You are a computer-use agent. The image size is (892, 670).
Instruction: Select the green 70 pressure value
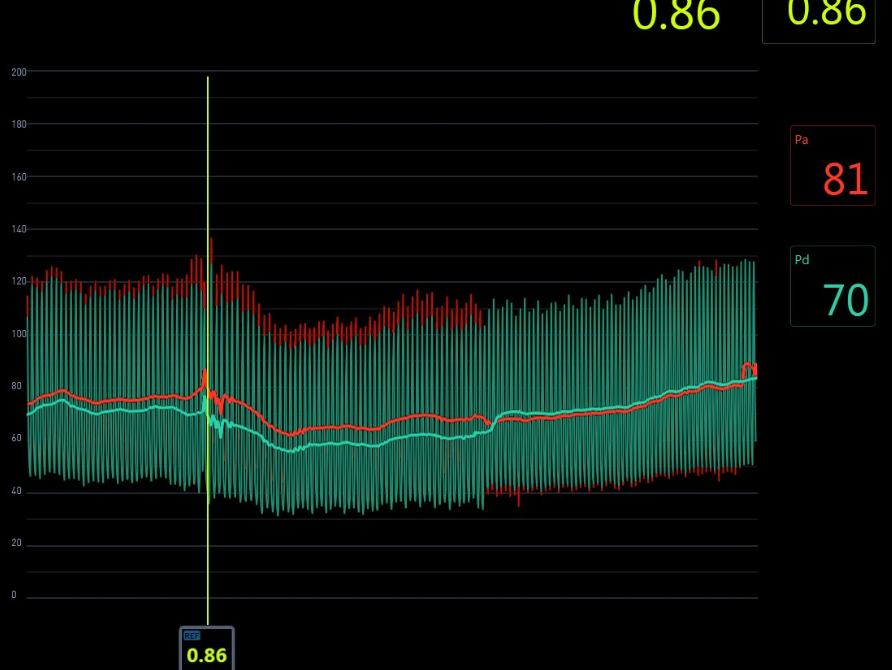tap(845, 300)
